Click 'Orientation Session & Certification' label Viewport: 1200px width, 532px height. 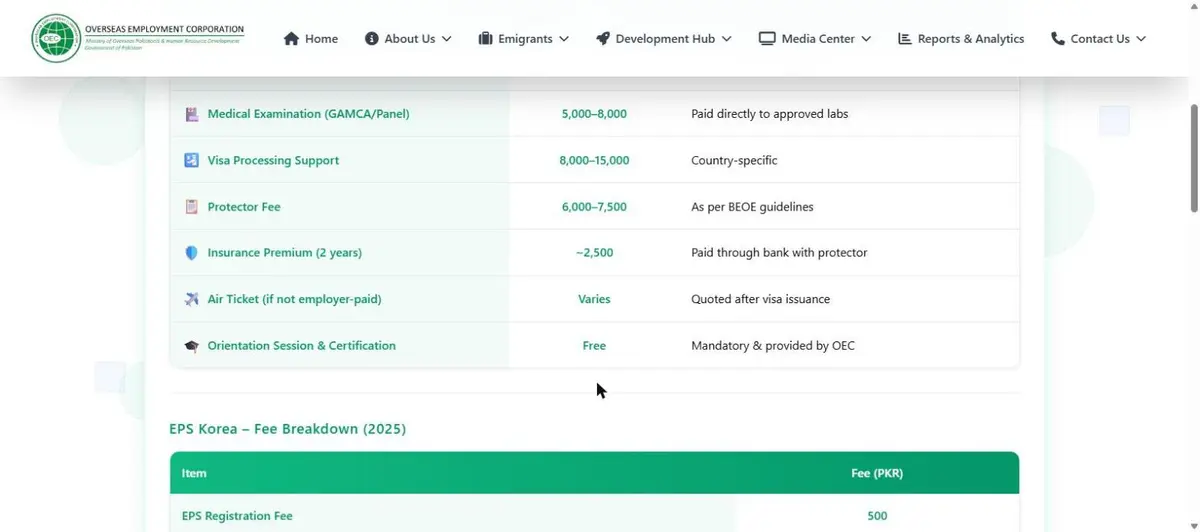pos(302,346)
